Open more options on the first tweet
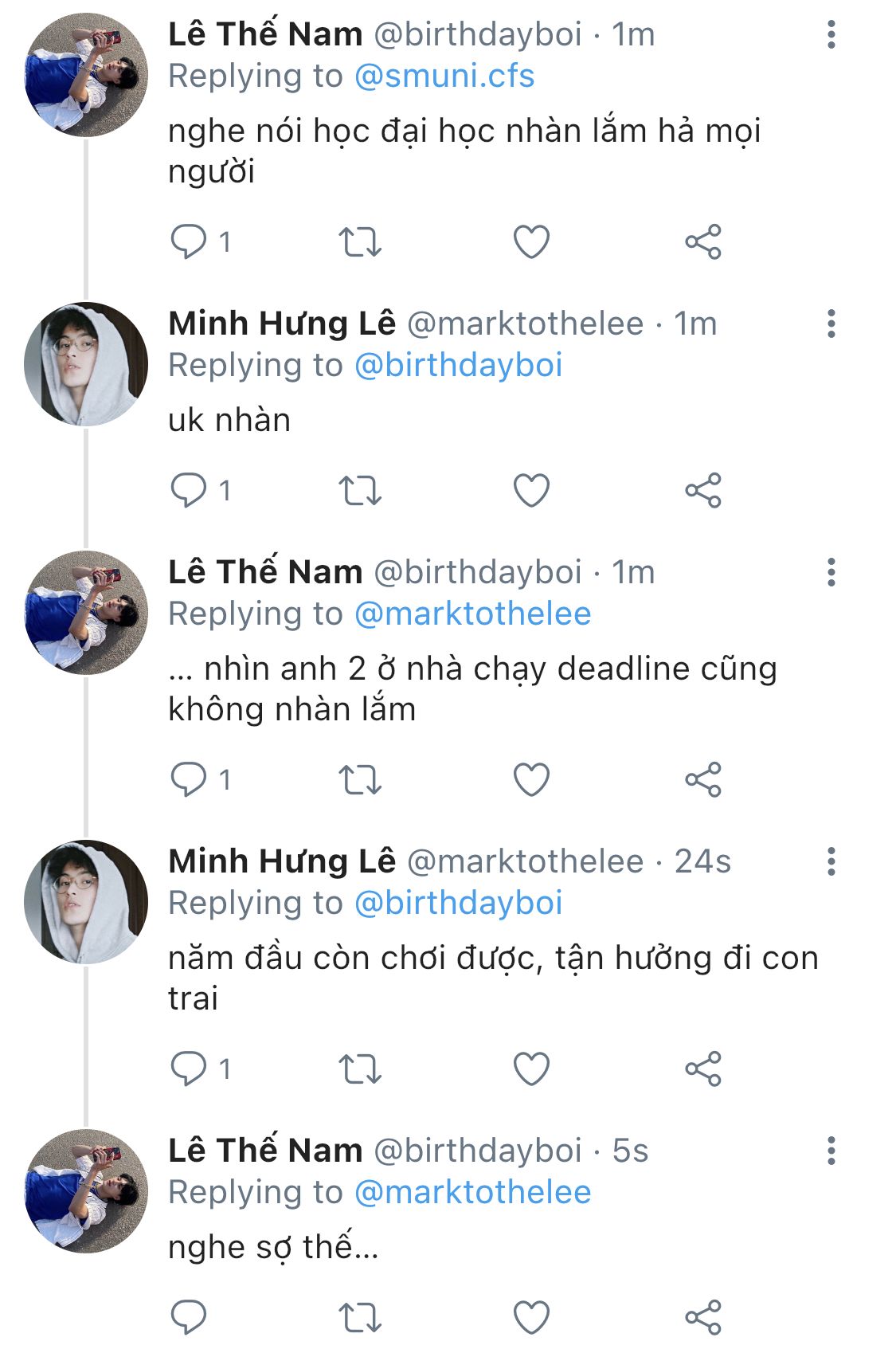The height and width of the screenshot is (1353, 896). pyautogui.click(x=831, y=34)
